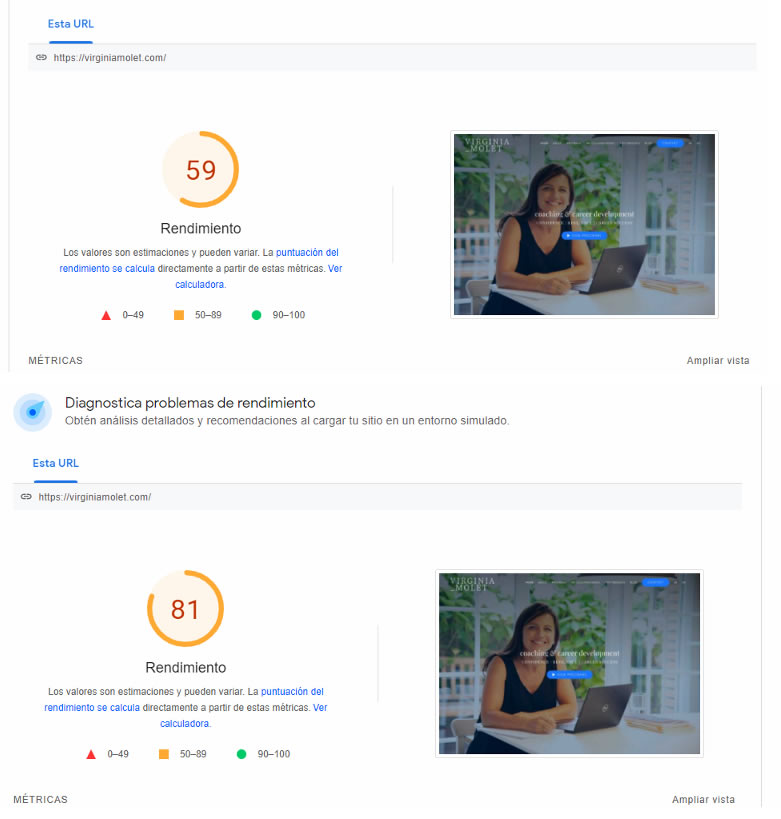Click the bottom 'MÉTRICAS' label

[40, 800]
